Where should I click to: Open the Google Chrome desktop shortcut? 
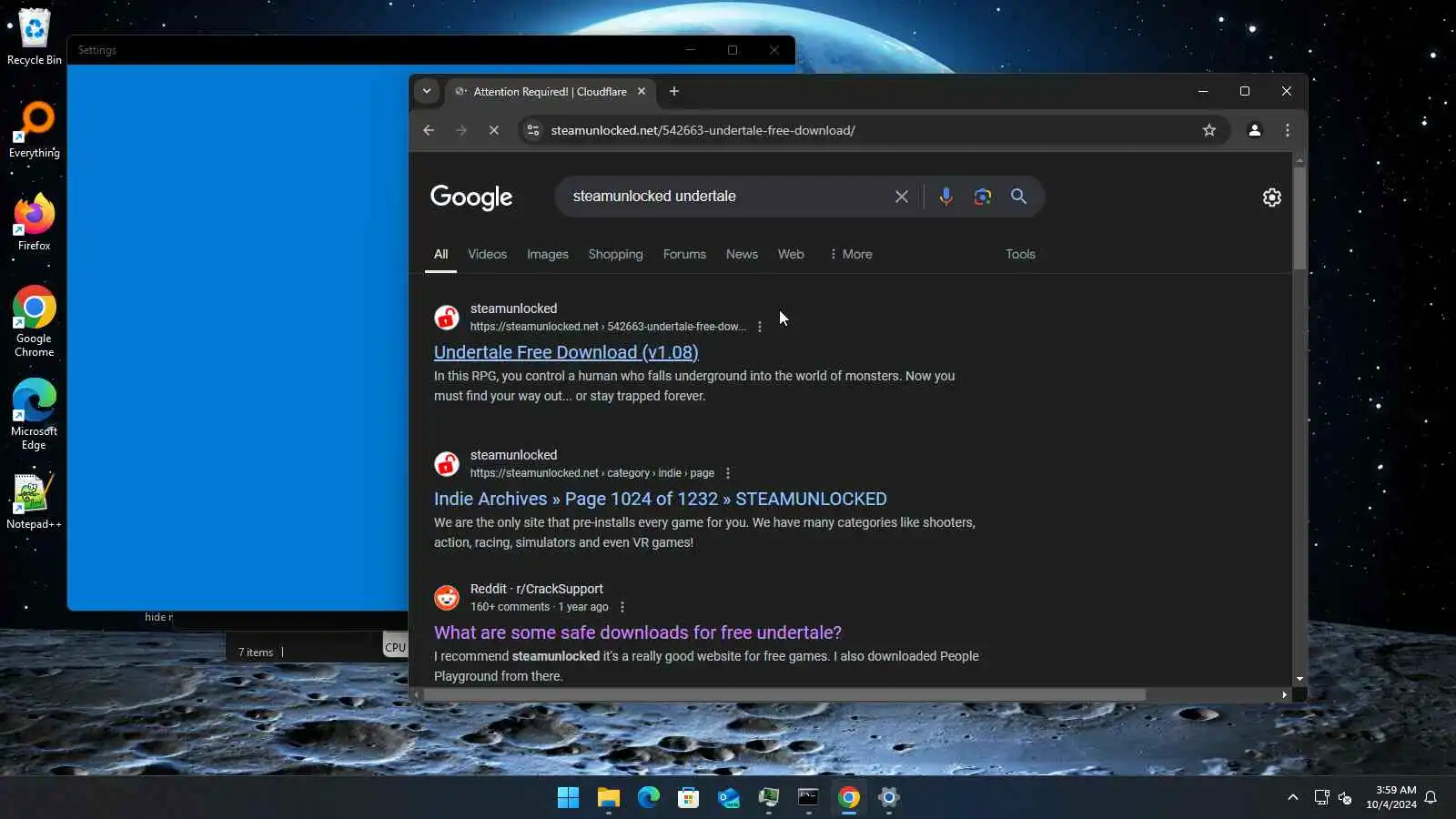point(35,321)
